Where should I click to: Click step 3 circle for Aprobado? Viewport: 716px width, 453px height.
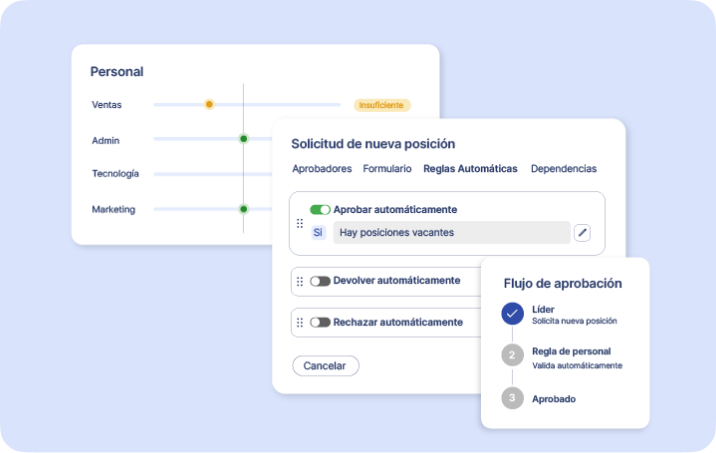[x=512, y=398]
